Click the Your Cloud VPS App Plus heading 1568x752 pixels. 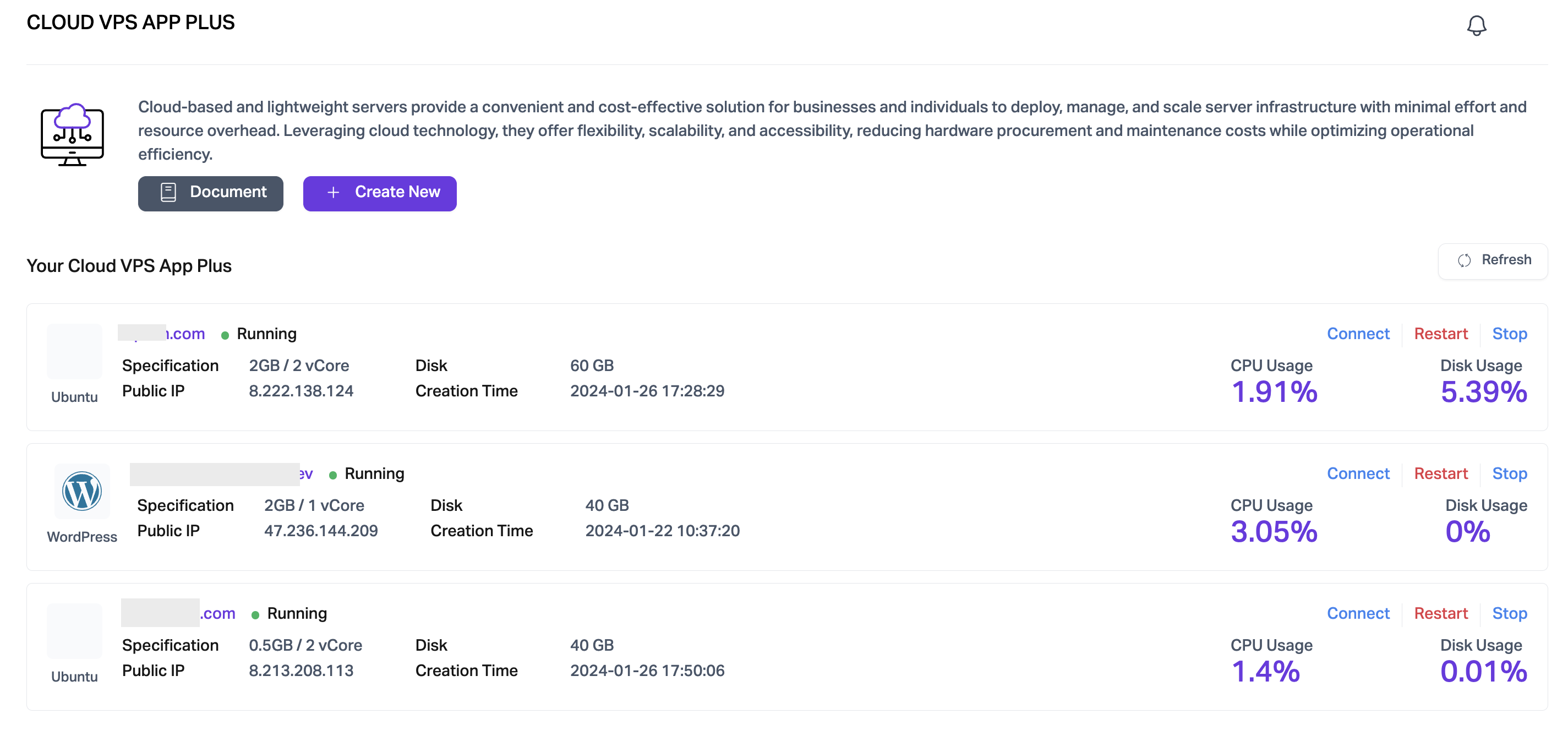coord(129,266)
